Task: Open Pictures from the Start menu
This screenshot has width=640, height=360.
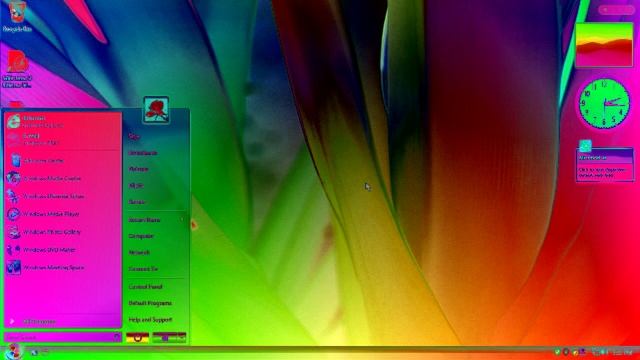Action: [x=138, y=169]
